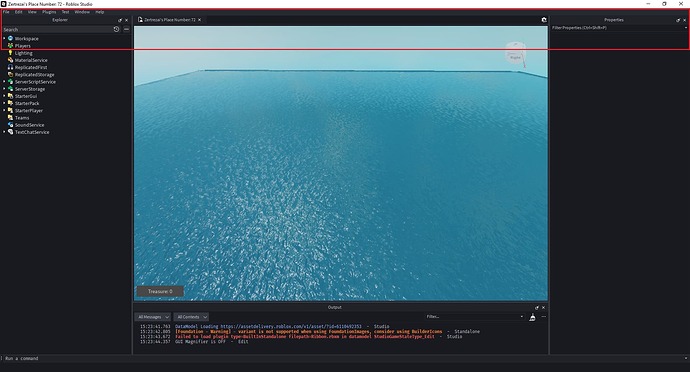Select ReplicatedStorage in Explorer
Screen dimensions: 690x372
tap(35, 74)
